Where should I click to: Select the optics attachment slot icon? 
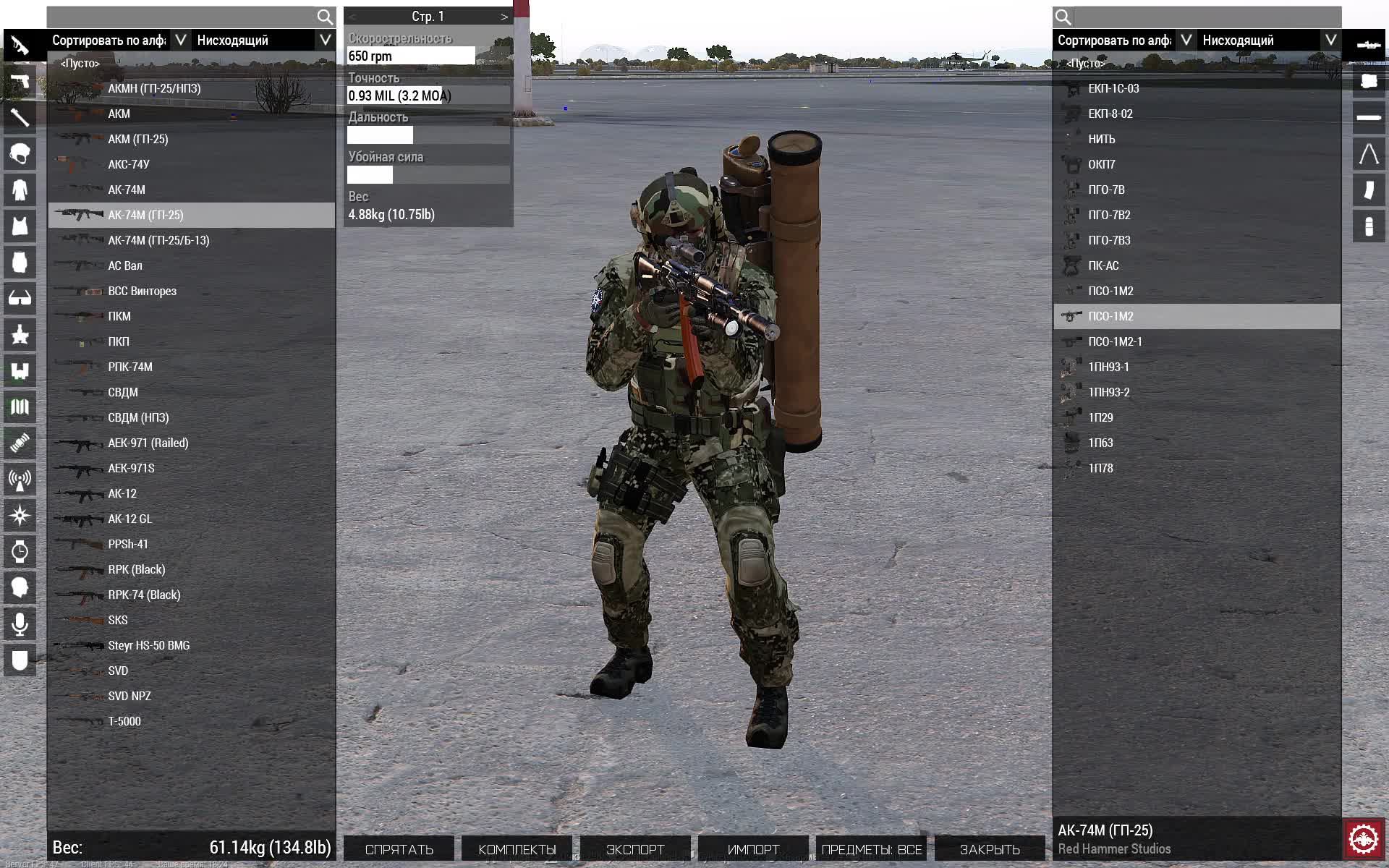[x=1368, y=45]
